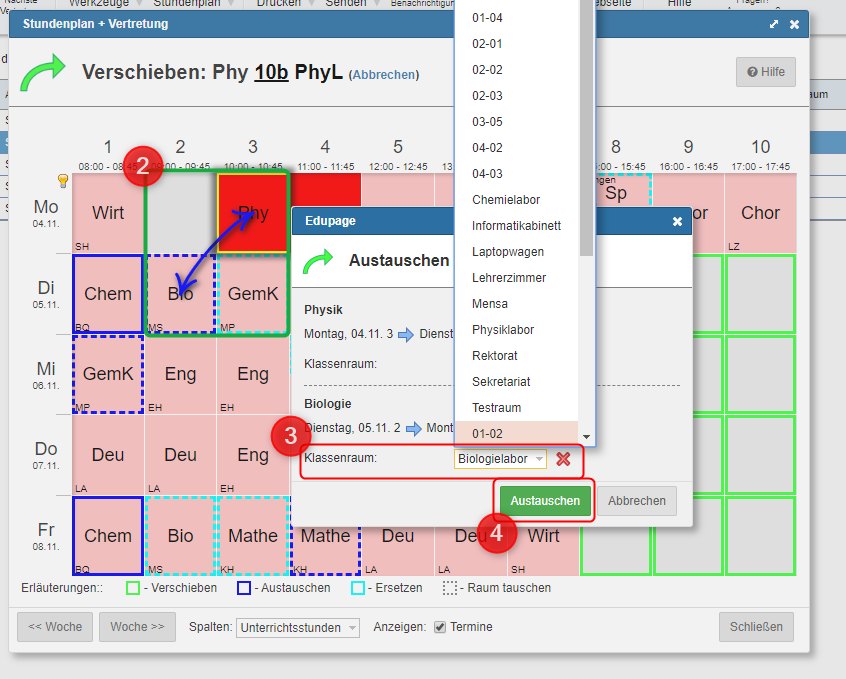Select Wednesday's GemK lesson in period 1
Image resolution: width=846 pixels, height=679 pixels.
pyautogui.click(x=108, y=374)
